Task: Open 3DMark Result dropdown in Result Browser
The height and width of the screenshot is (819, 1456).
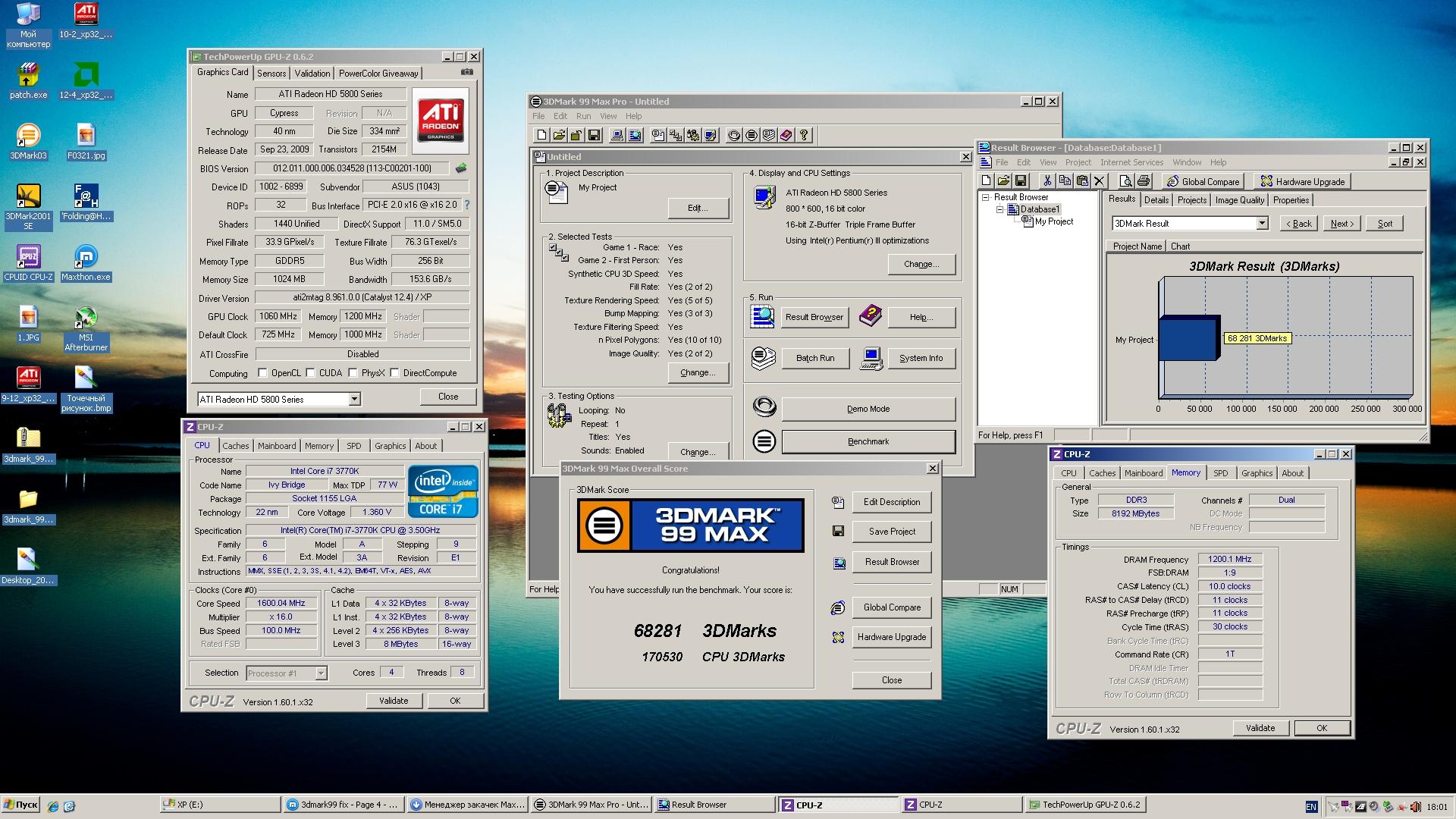Action: click(1262, 223)
